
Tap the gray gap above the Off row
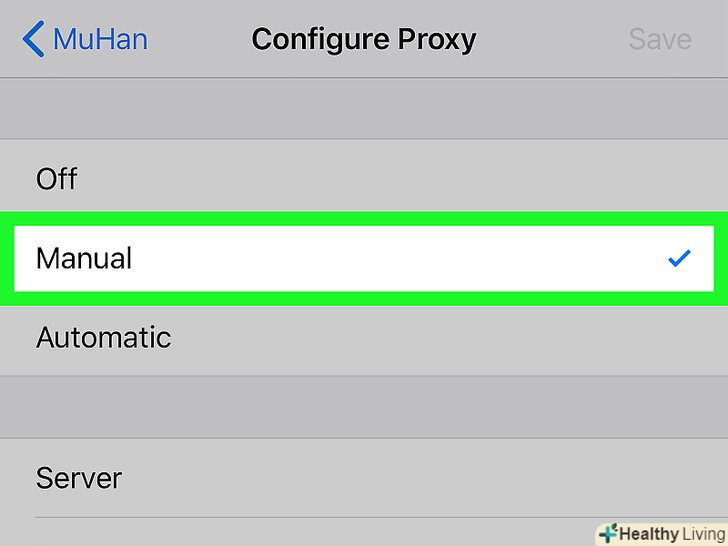tap(364, 108)
